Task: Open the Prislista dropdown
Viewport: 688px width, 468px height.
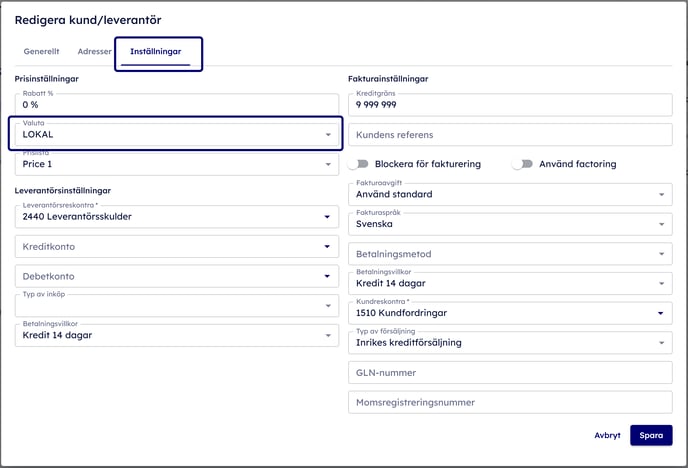Action: [x=176, y=164]
